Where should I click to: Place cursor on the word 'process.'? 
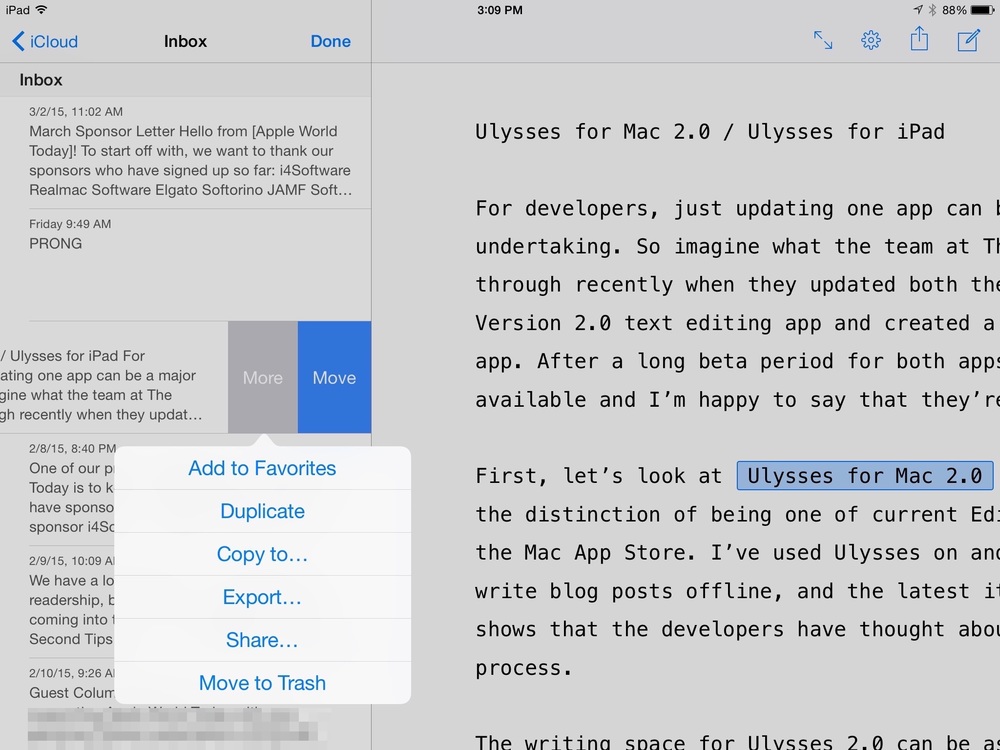[524, 668]
